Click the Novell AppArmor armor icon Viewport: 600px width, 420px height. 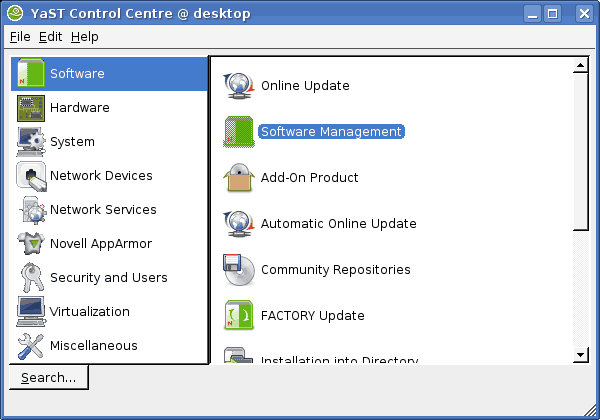(31, 243)
